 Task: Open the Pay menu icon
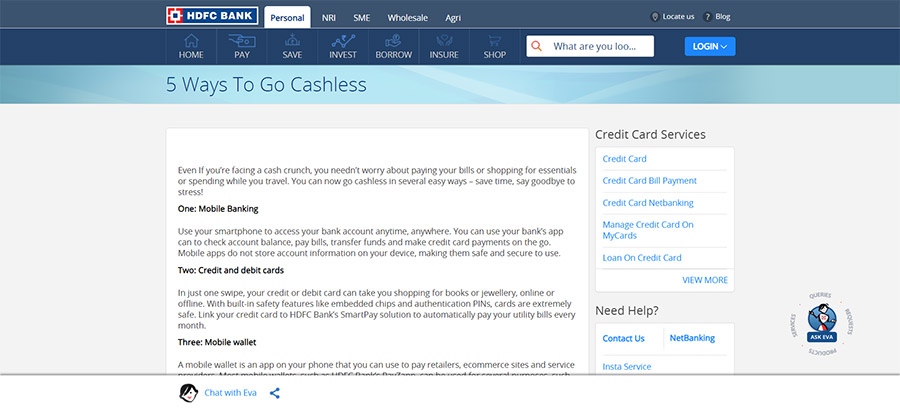point(242,41)
